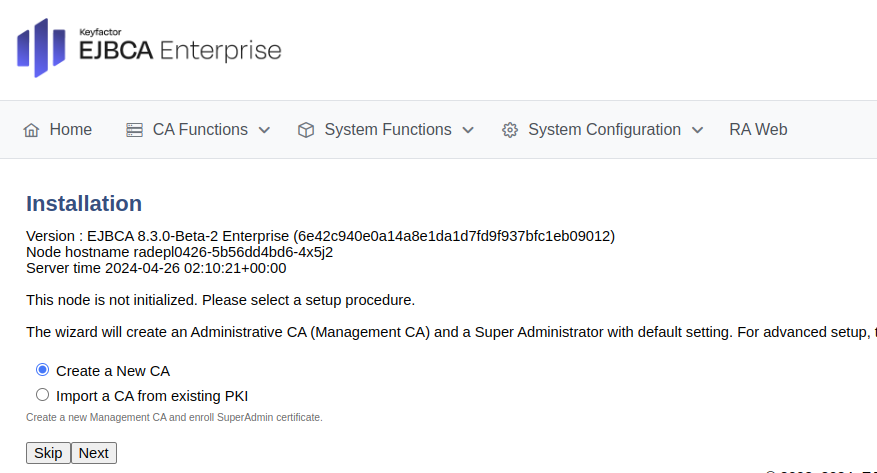Click the server icon beside CA Functions
Viewport: 877px width, 473px height.
pyautogui.click(x=134, y=130)
